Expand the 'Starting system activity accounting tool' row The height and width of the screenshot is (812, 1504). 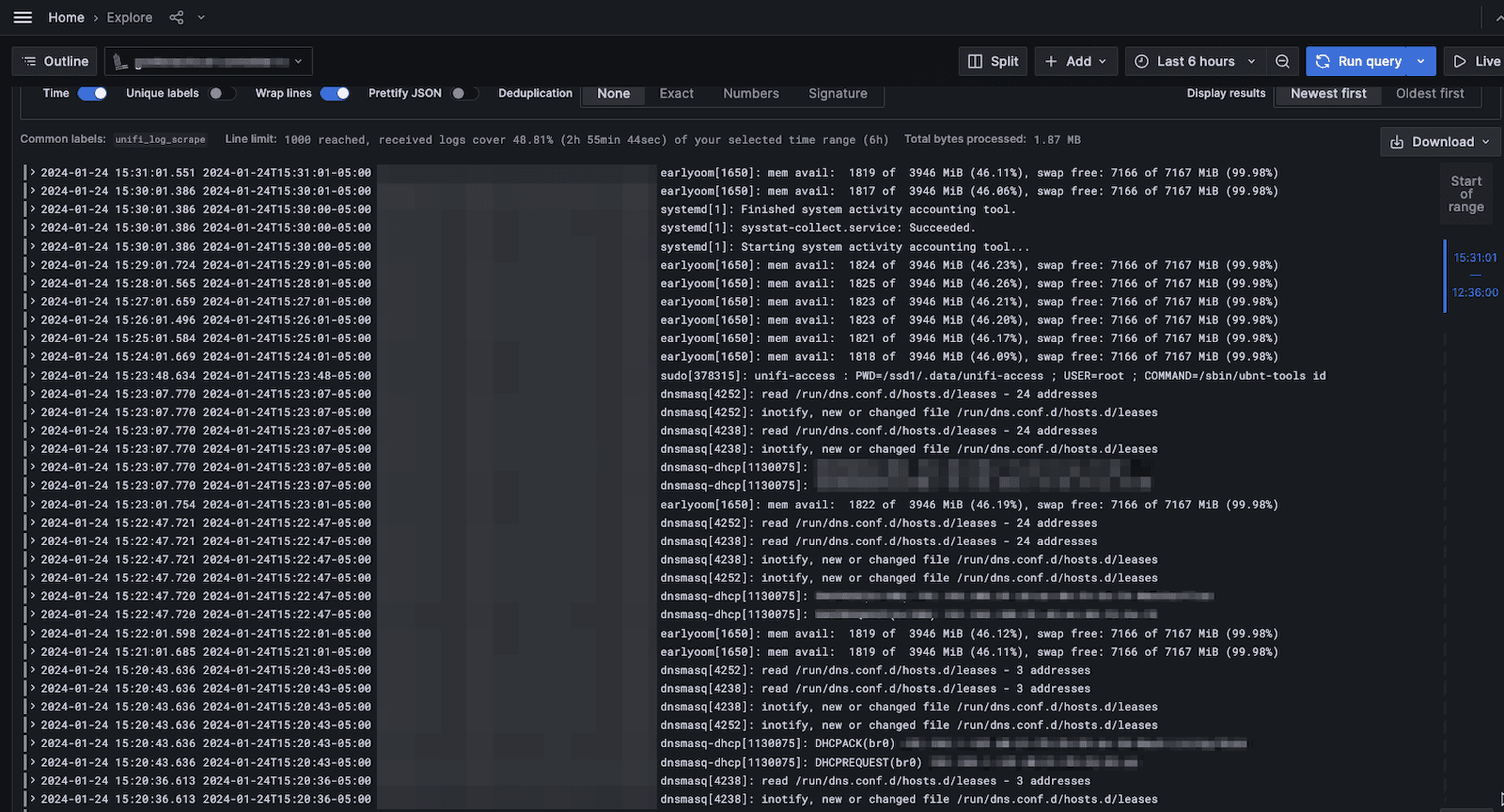[33, 246]
